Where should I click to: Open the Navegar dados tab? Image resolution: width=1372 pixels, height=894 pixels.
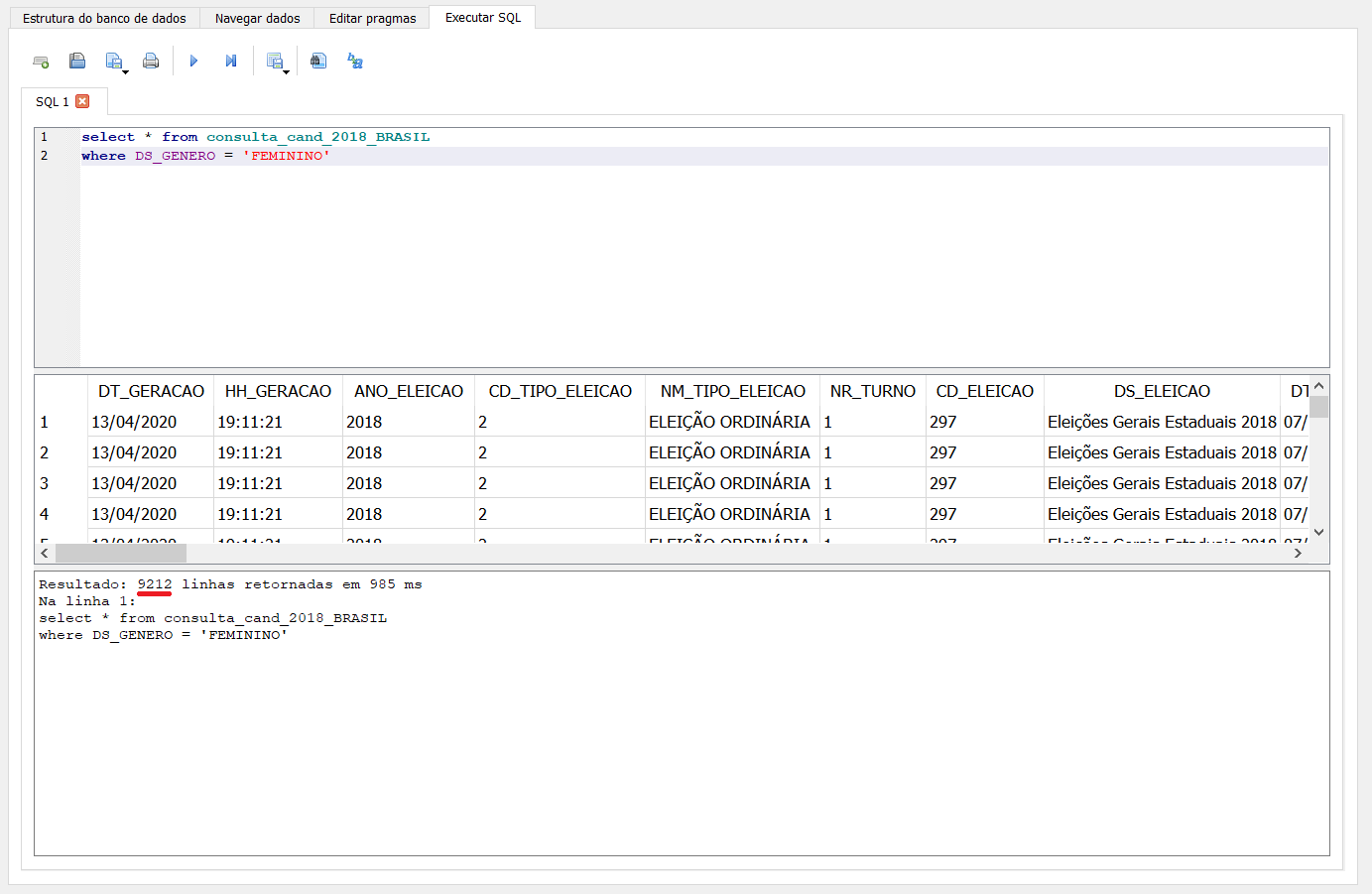[x=257, y=18]
